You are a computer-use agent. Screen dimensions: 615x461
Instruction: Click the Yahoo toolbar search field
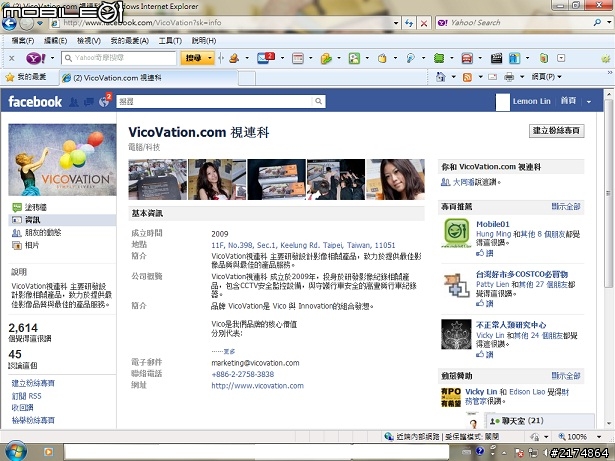coord(119,58)
